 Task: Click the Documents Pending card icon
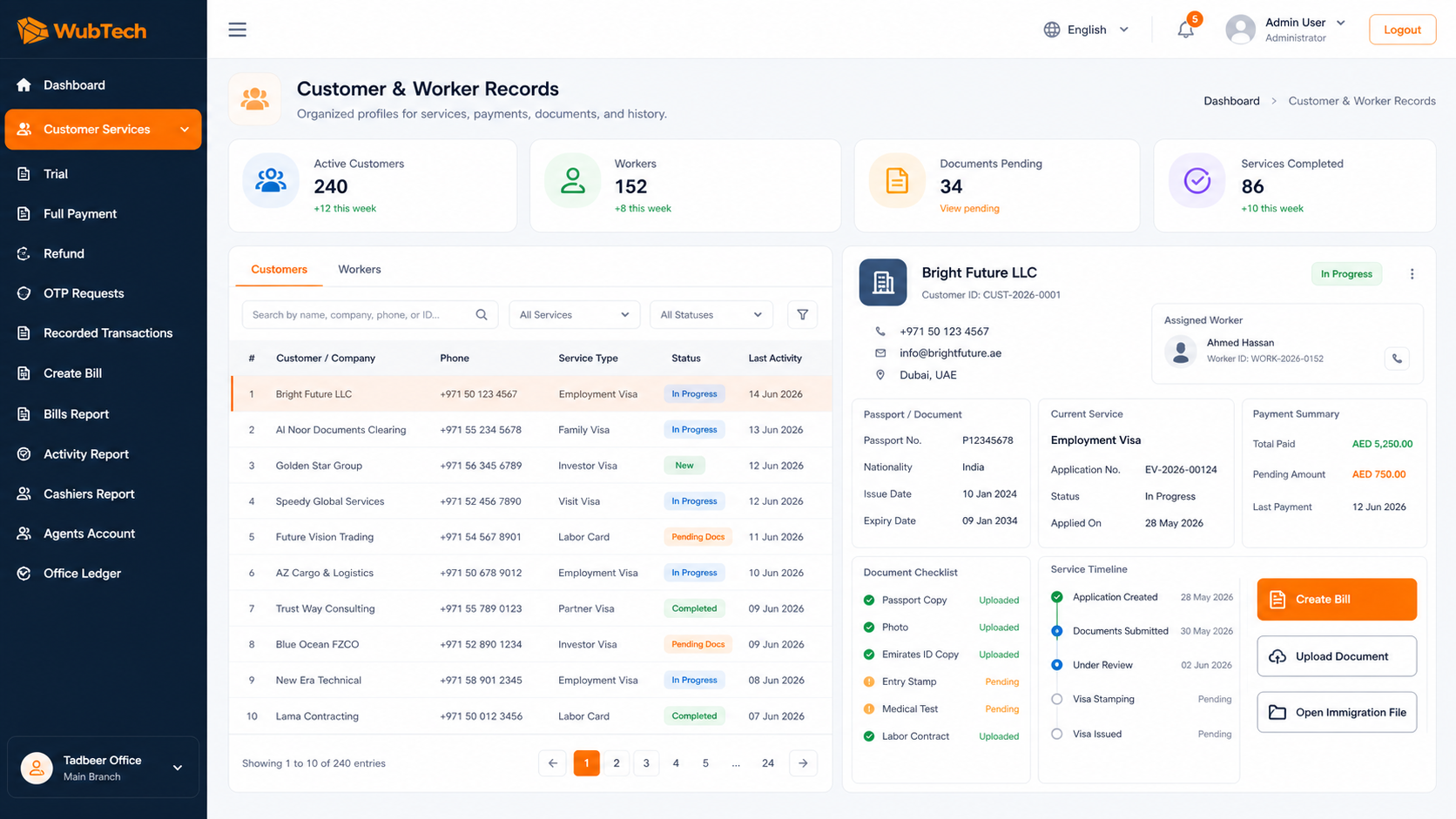coord(897,180)
